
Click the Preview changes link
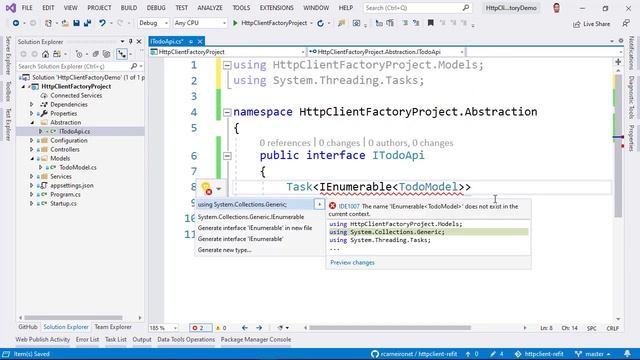352,262
